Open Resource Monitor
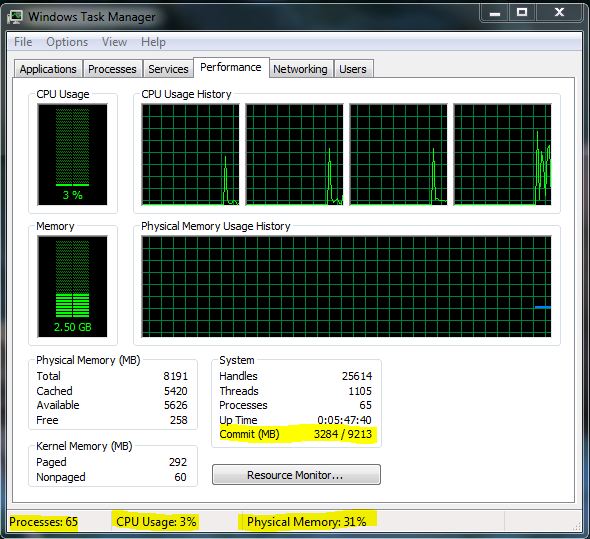This screenshot has height=539, width=590. (296, 475)
